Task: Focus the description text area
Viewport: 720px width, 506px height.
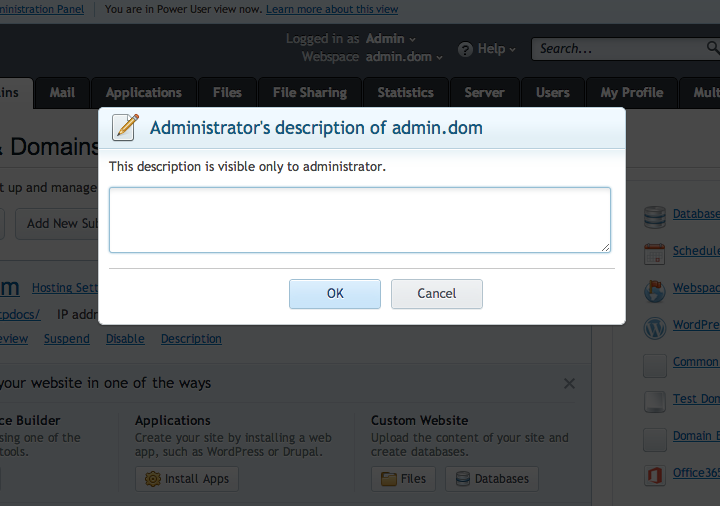Action: coord(360,220)
